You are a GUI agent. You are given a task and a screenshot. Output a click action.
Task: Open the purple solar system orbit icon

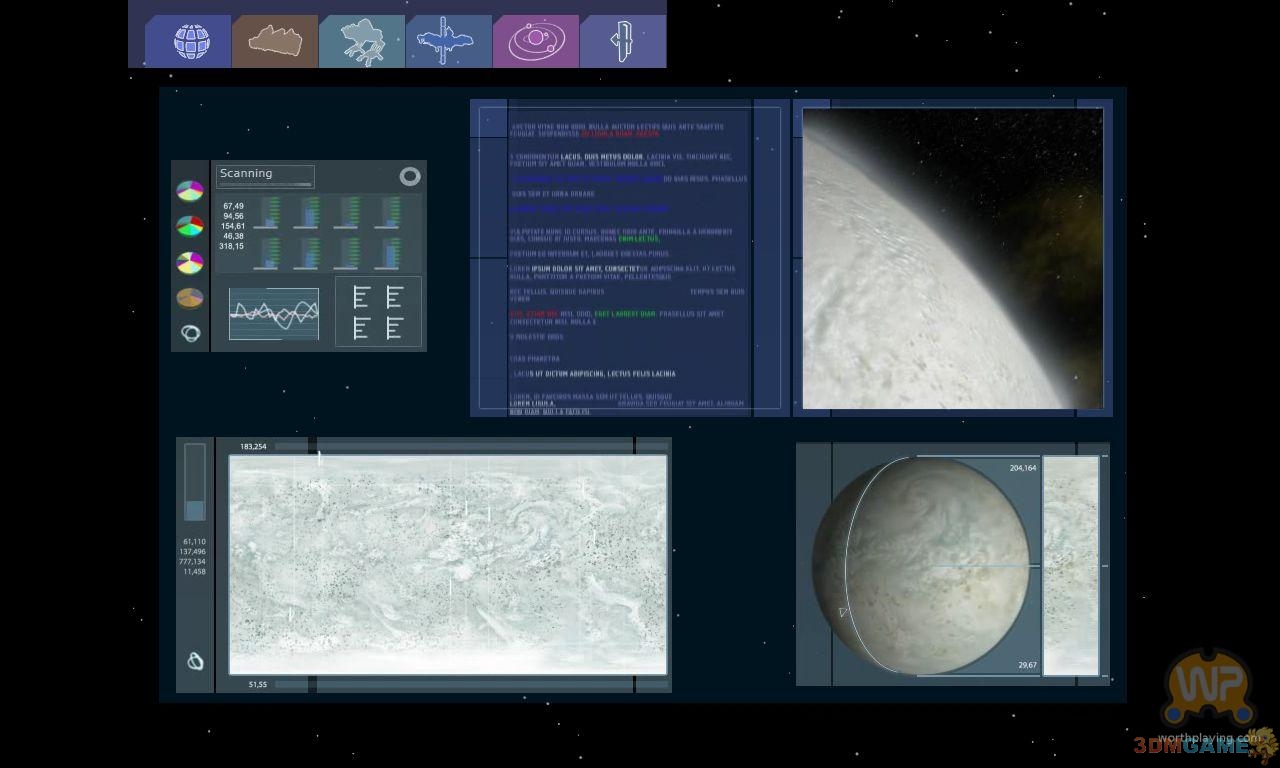click(536, 42)
